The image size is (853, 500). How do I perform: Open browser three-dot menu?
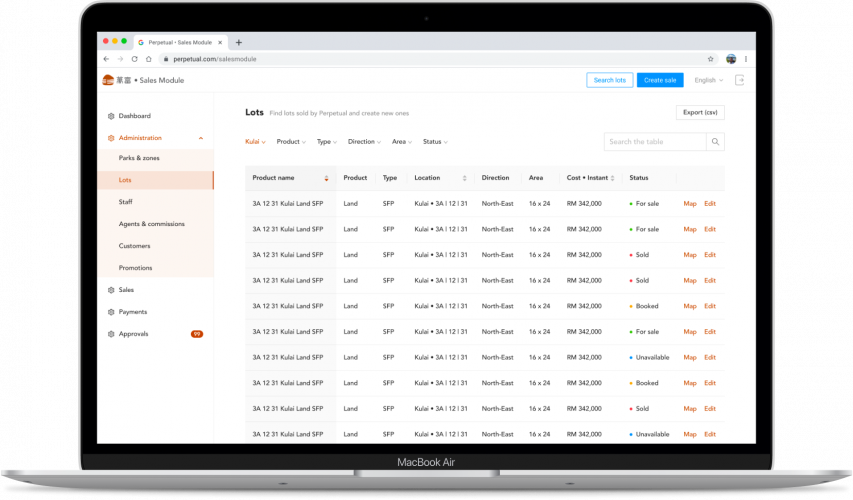746,59
